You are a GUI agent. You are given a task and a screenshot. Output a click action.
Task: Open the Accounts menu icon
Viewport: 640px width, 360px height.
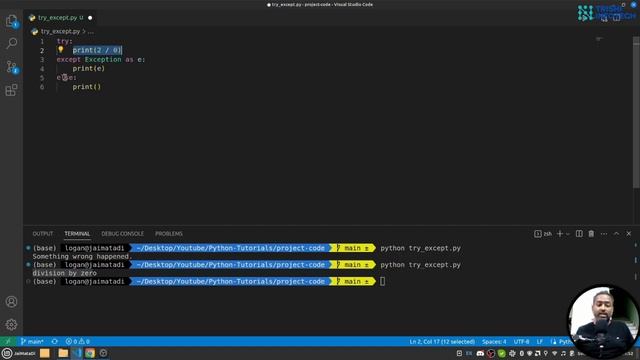coord(11,302)
